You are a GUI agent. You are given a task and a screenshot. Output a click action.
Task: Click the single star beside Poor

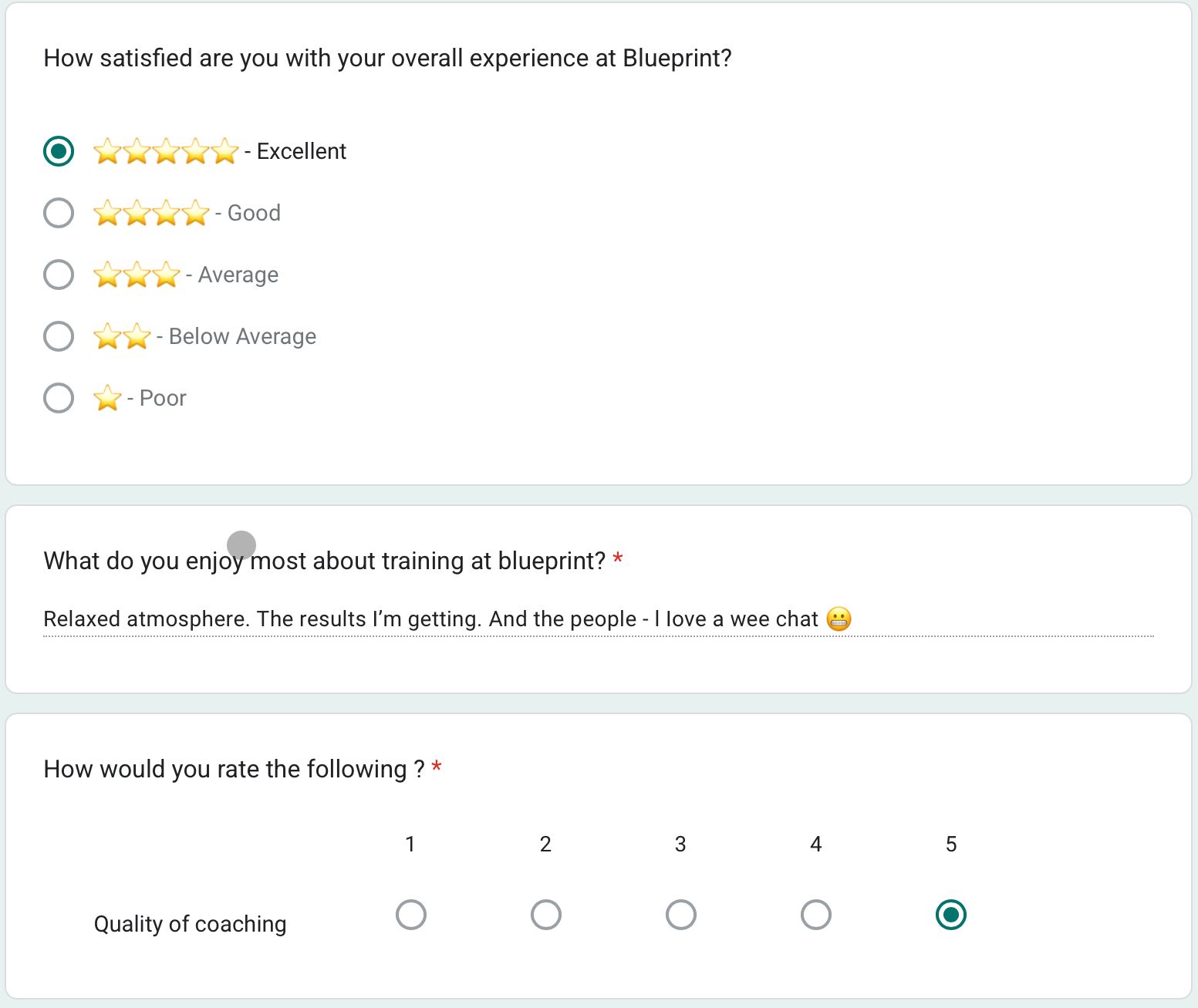107,398
